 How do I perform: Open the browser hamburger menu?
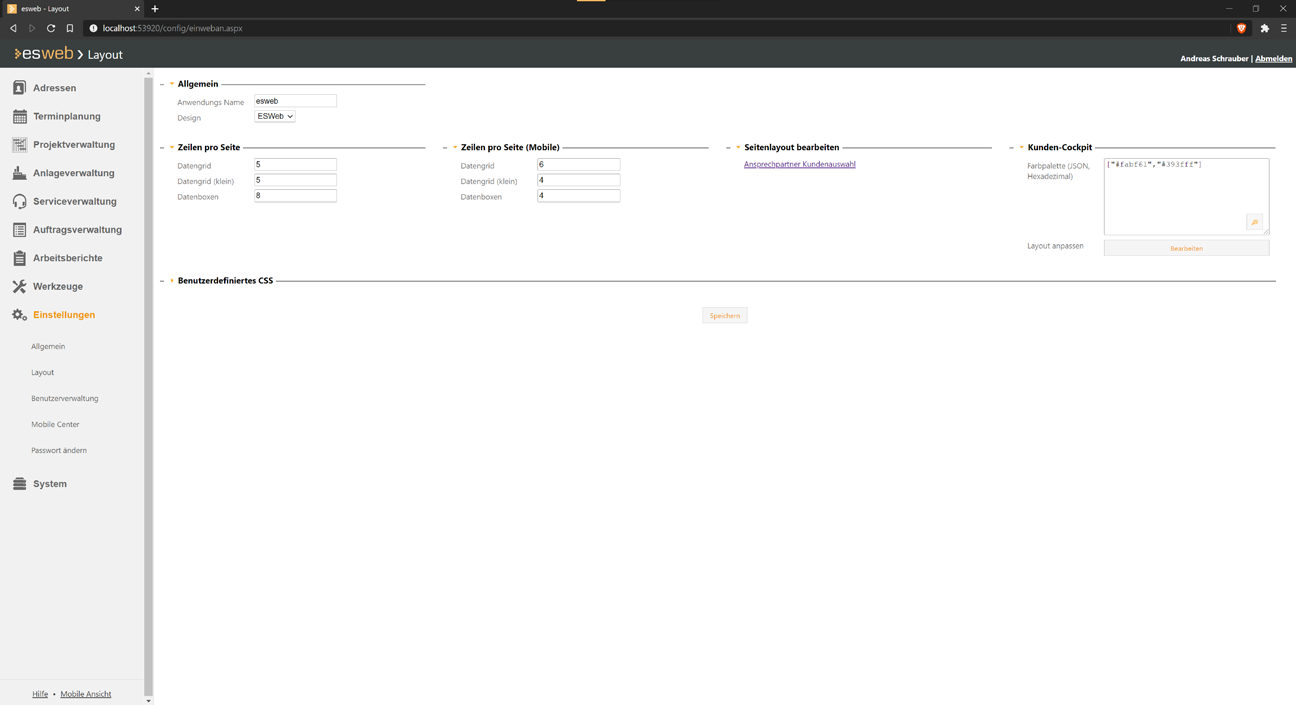(1284, 28)
